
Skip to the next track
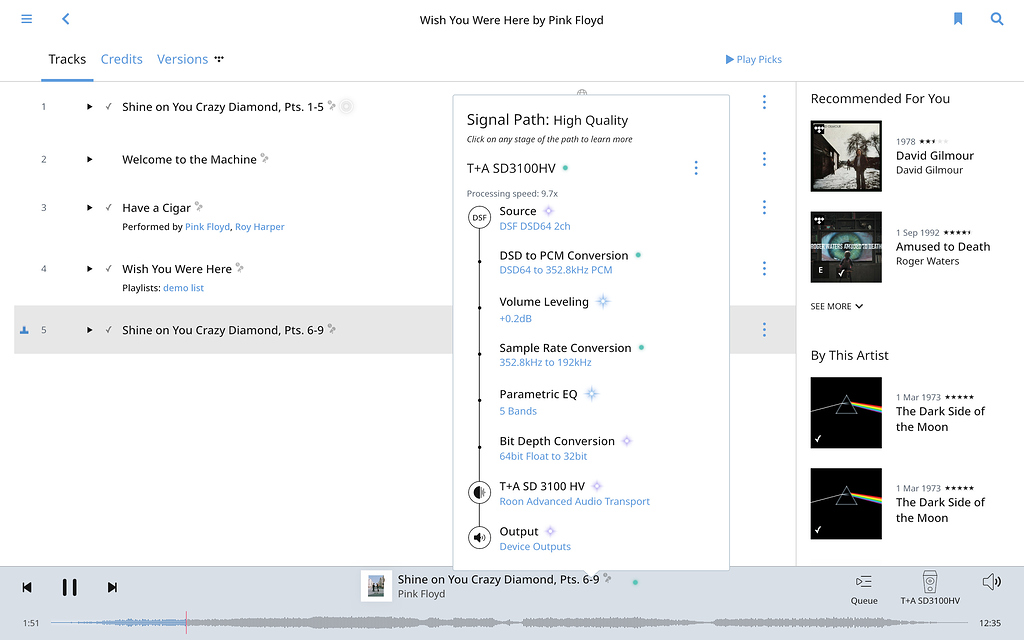pyautogui.click(x=112, y=587)
